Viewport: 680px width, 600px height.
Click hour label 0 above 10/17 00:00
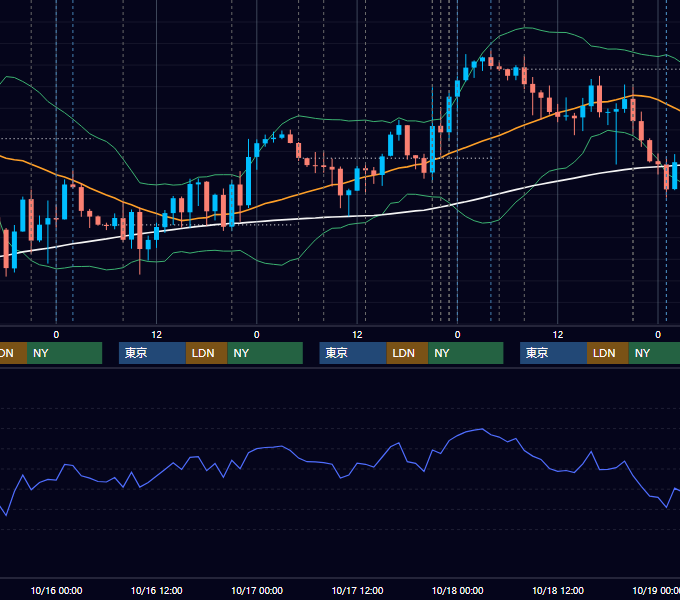[x=257, y=335]
